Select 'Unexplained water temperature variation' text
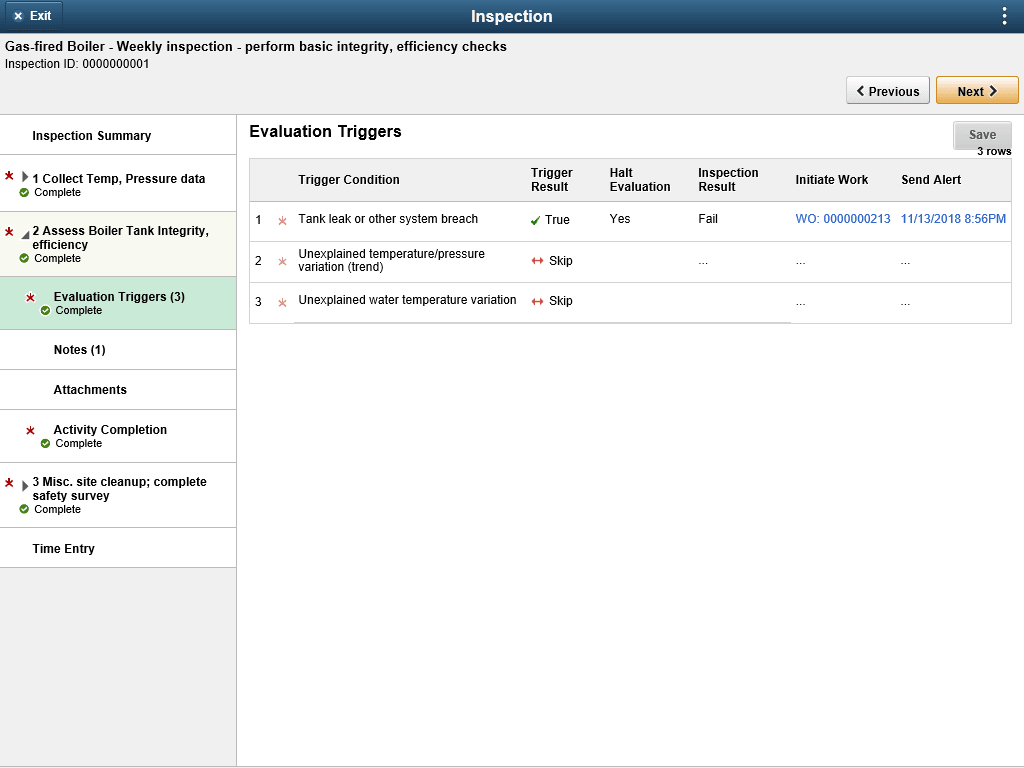 [x=407, y=300]
